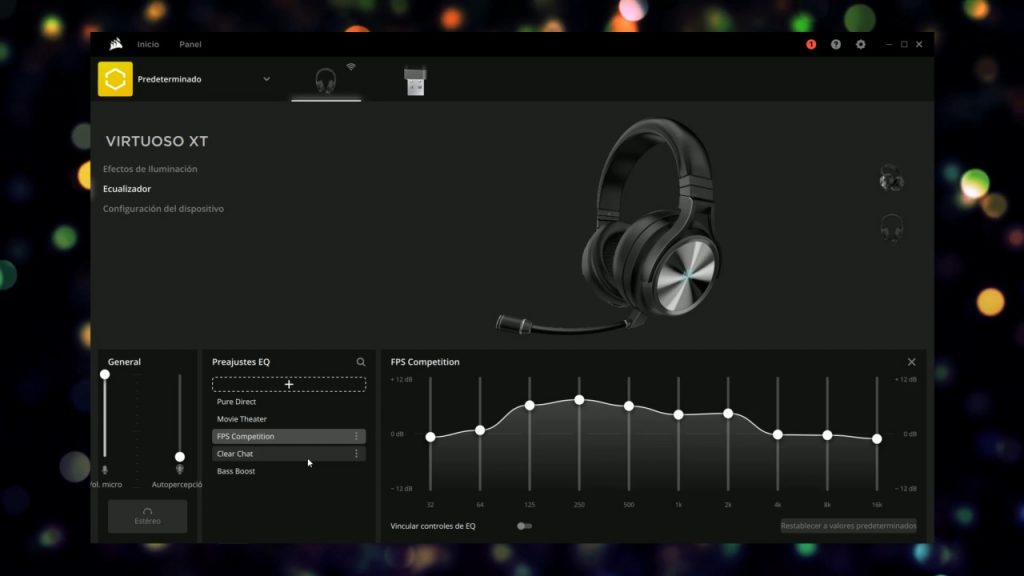
Task: Select the lower headset view thumbnail
Action: pos(891,228)
